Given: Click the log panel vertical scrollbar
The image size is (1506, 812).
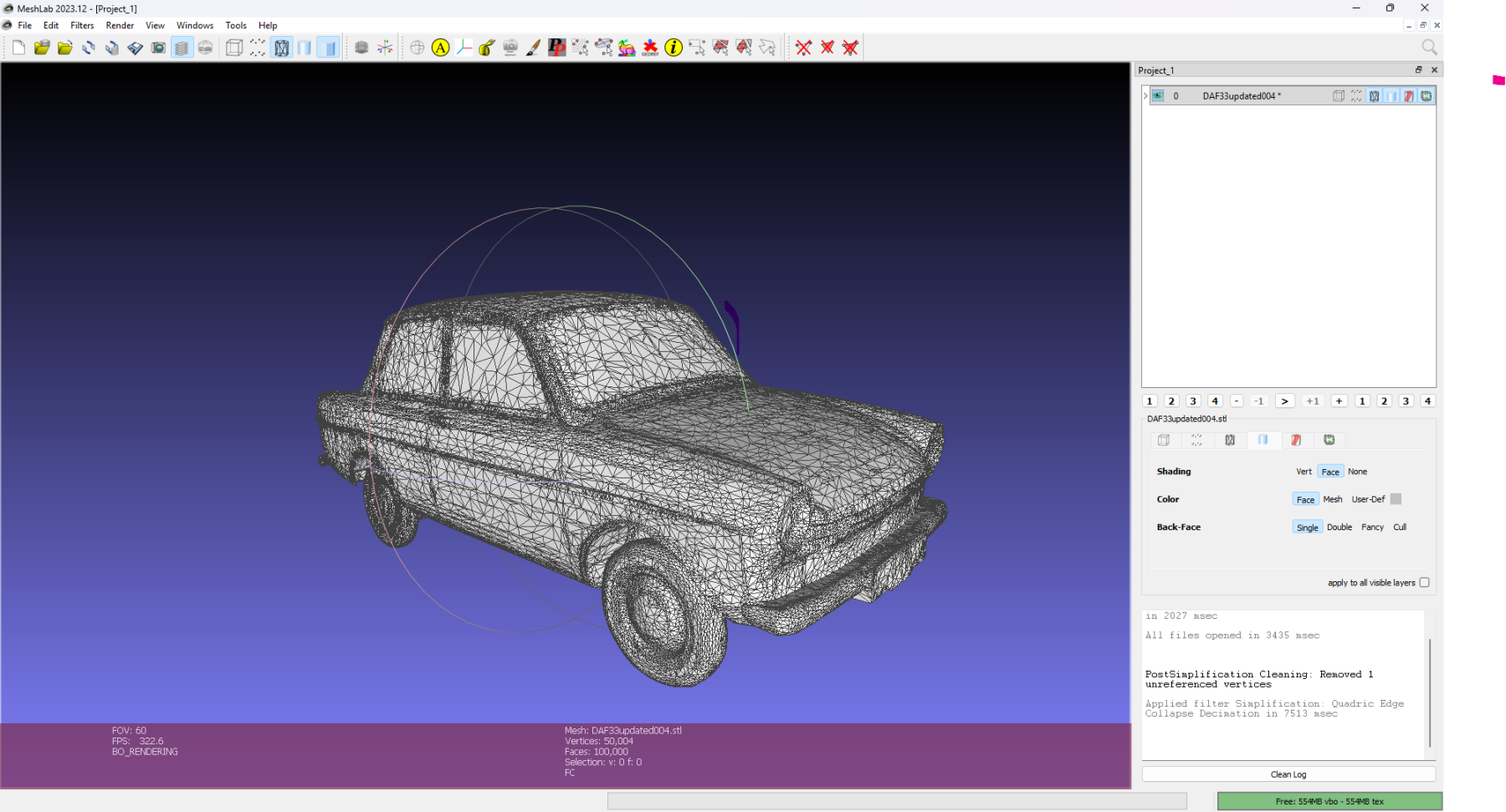Looking at the screenshot, I should 1430,692.
